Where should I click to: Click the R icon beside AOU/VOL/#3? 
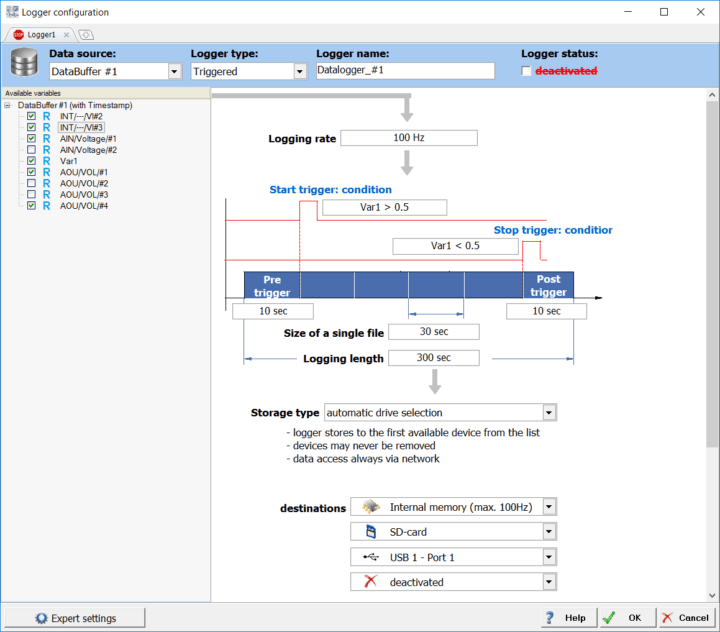[46, 194]
